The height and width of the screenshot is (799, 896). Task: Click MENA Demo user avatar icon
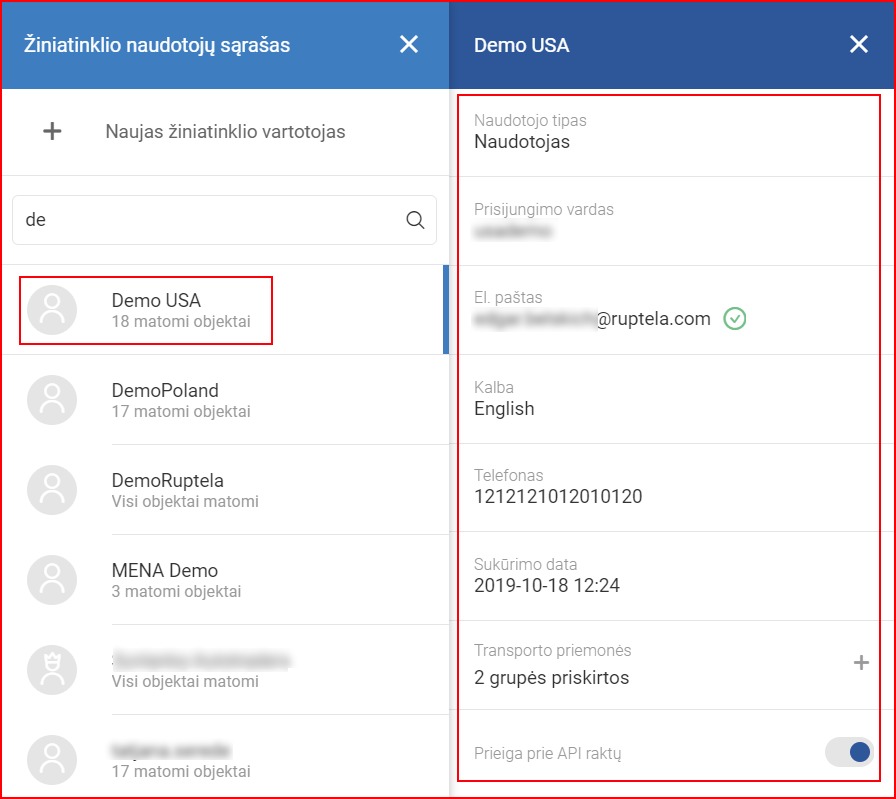(x=52, y=580)
